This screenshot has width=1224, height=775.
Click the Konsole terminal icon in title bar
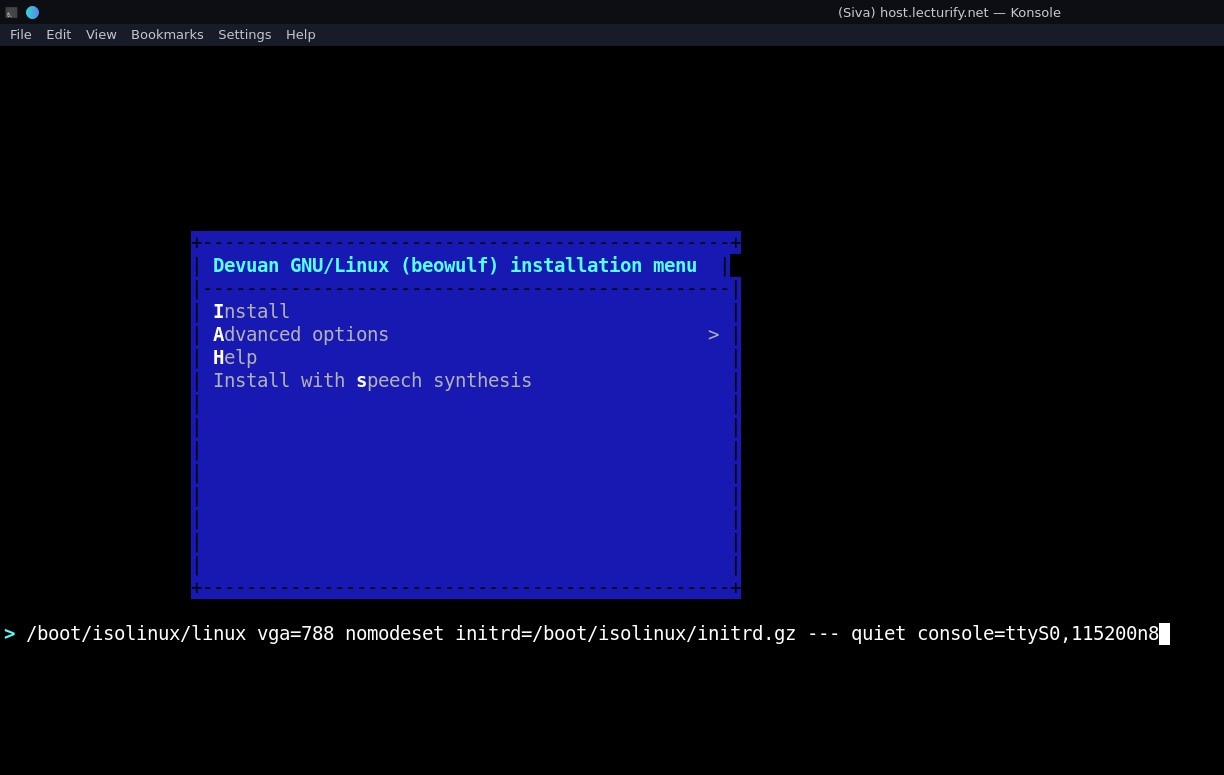(x=11, y=12)
